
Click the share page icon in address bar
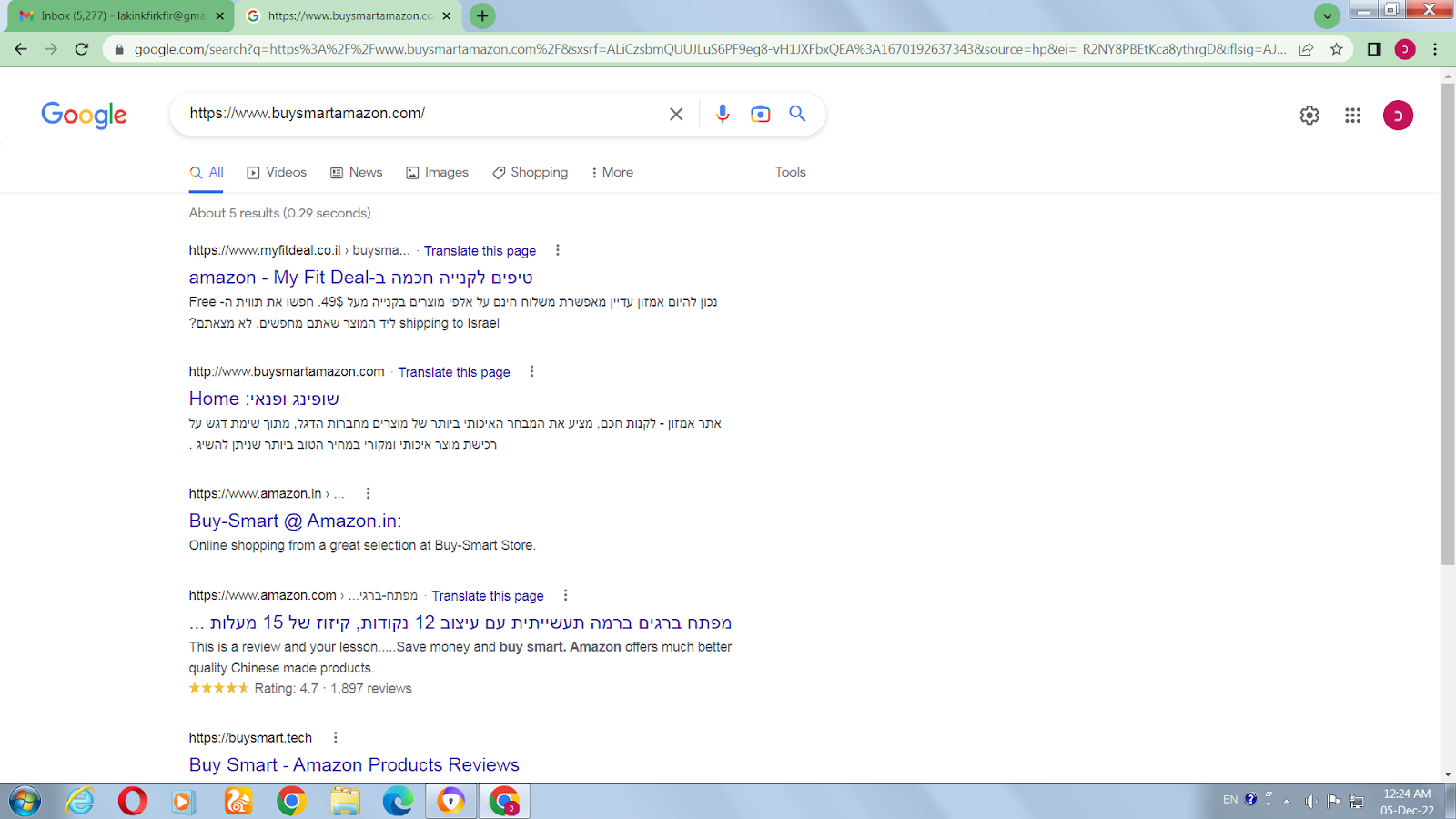click(x=1306, y=49)
